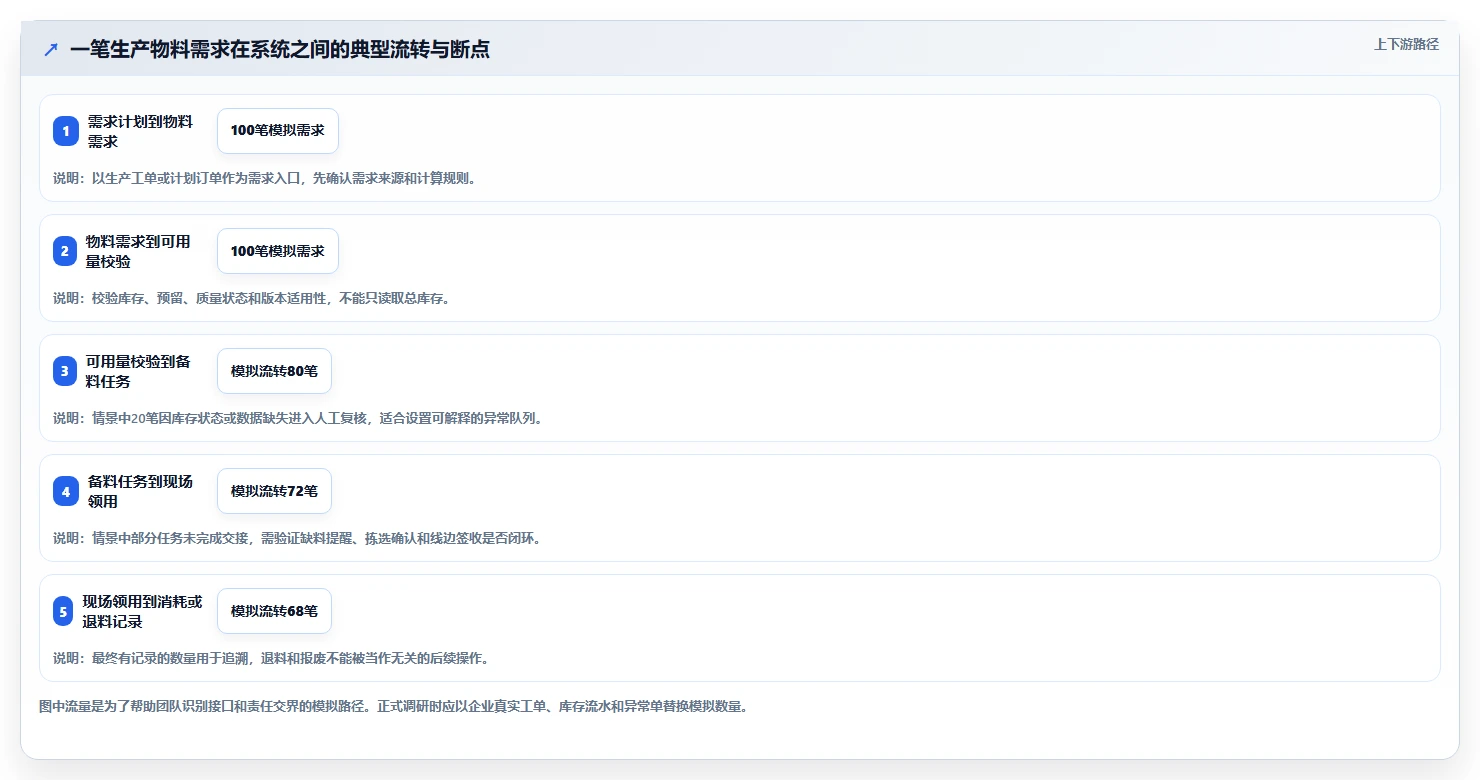Select the step title 物料需求到可用量校验
The image size is (1480, 780).
(x=138, y=251)
